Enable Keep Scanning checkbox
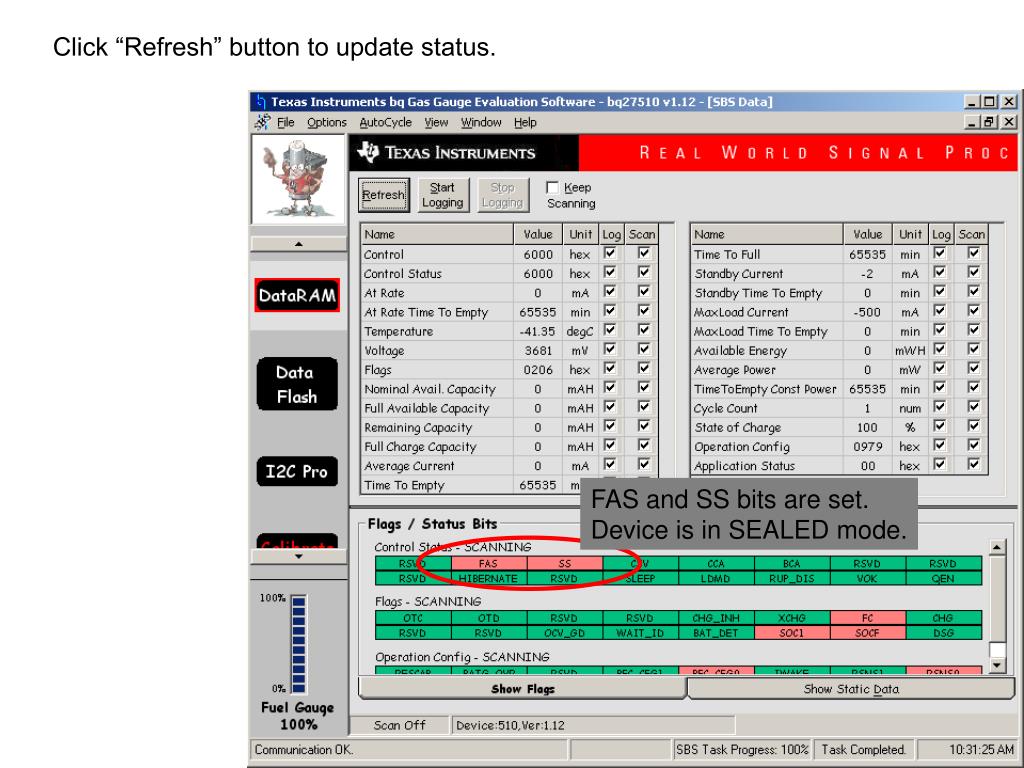Image resolution: width=1024 pixels, height=768 pixels. [552, 187]
